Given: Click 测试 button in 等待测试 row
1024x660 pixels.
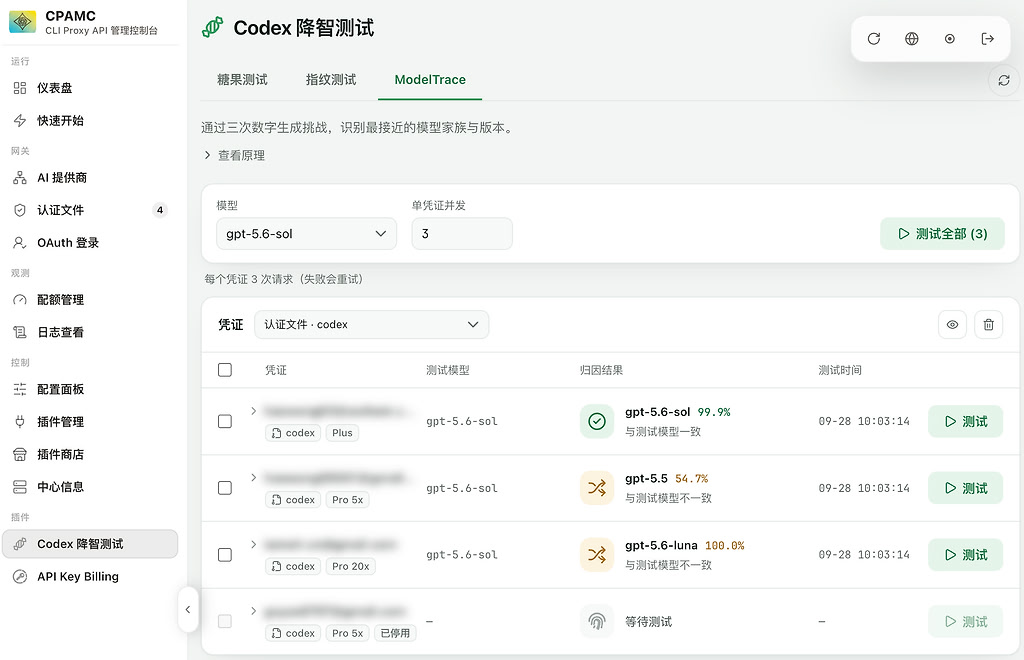Looking at the screenshot, I should coord(965,621).
